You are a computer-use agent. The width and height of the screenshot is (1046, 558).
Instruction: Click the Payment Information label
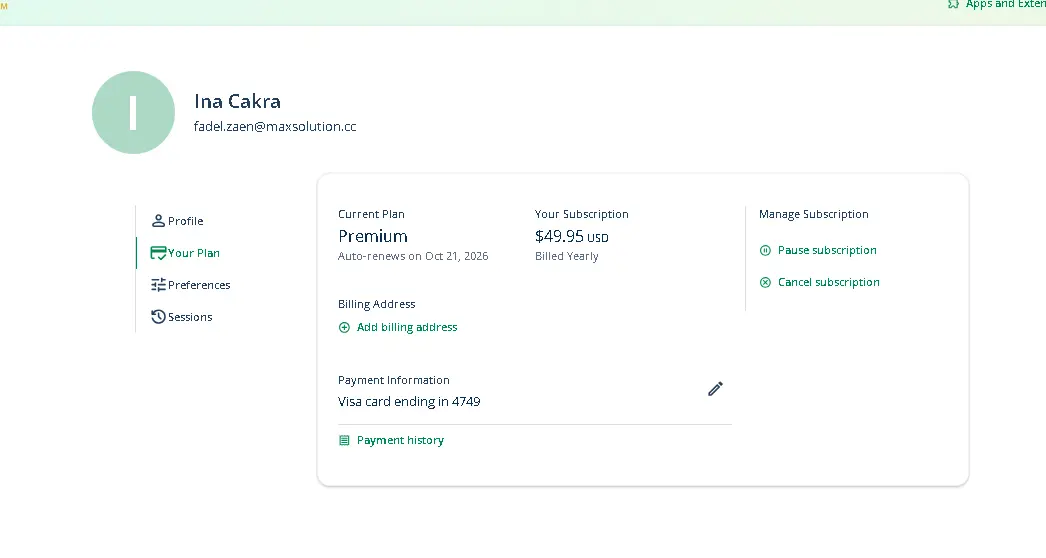(x=394, y=380)
